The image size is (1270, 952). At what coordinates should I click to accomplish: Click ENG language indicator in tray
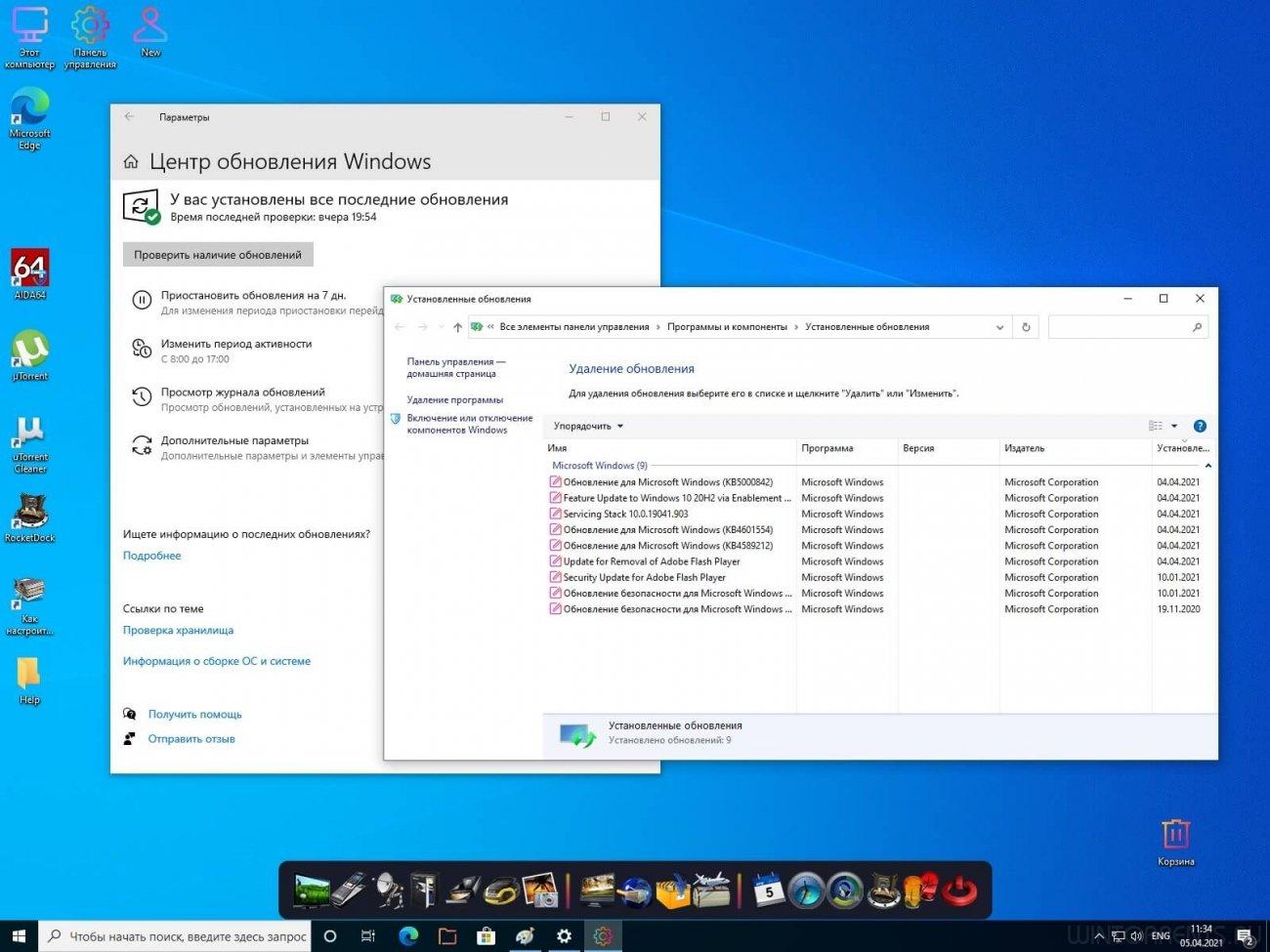coord(1161,936)
